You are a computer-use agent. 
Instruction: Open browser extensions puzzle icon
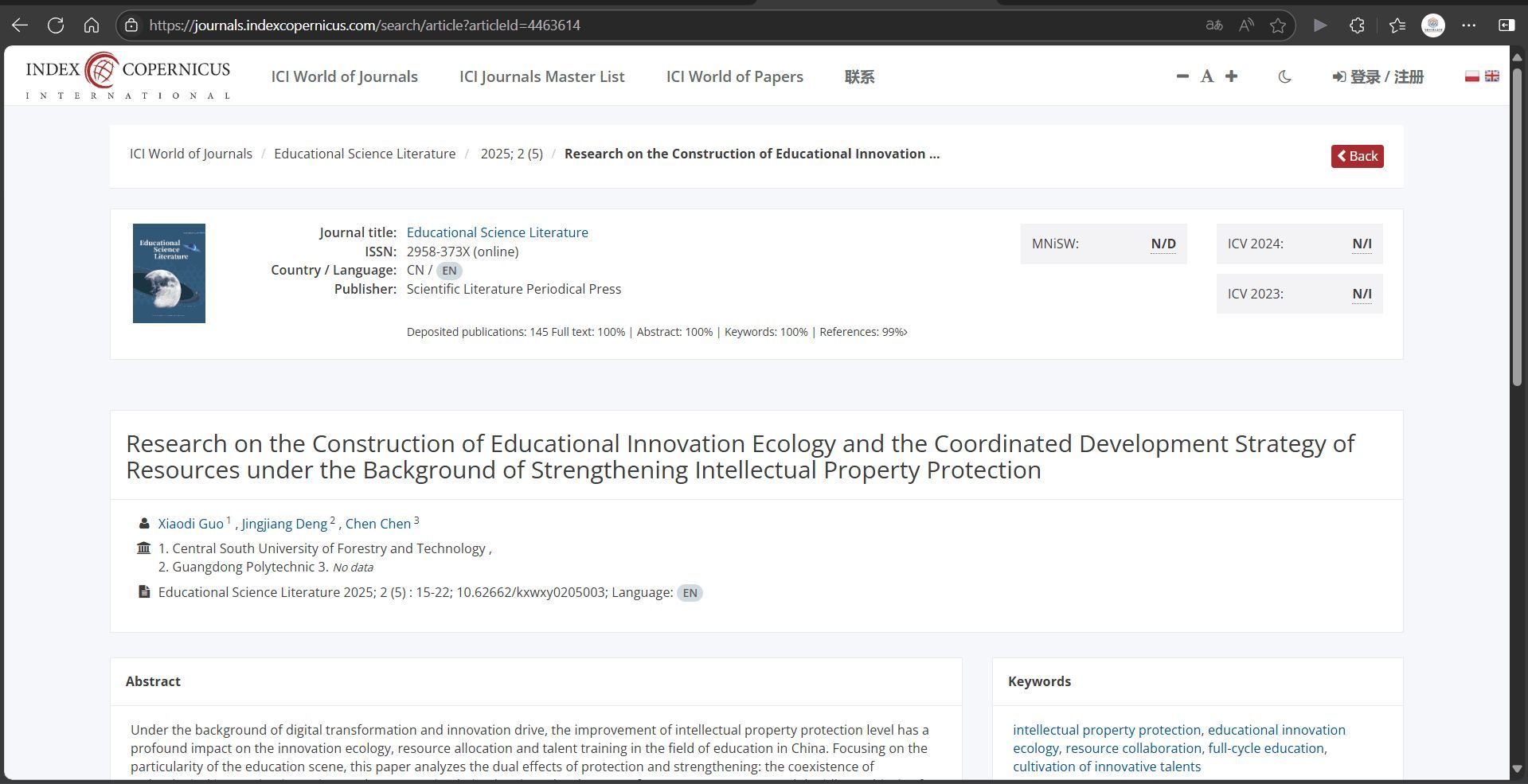point(1358,25)
